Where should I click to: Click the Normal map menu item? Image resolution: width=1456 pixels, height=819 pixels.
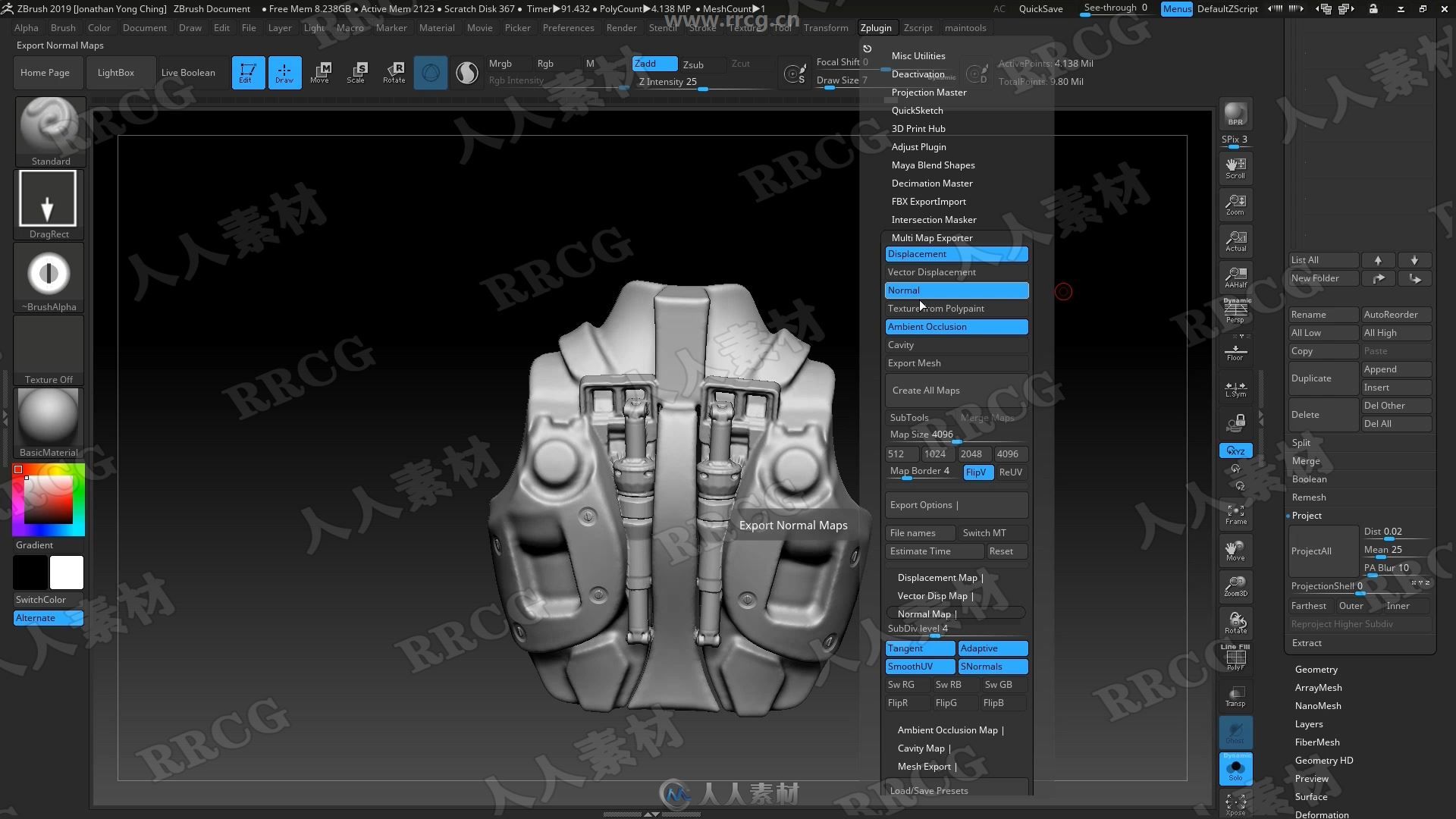click(x=955, y=289)
